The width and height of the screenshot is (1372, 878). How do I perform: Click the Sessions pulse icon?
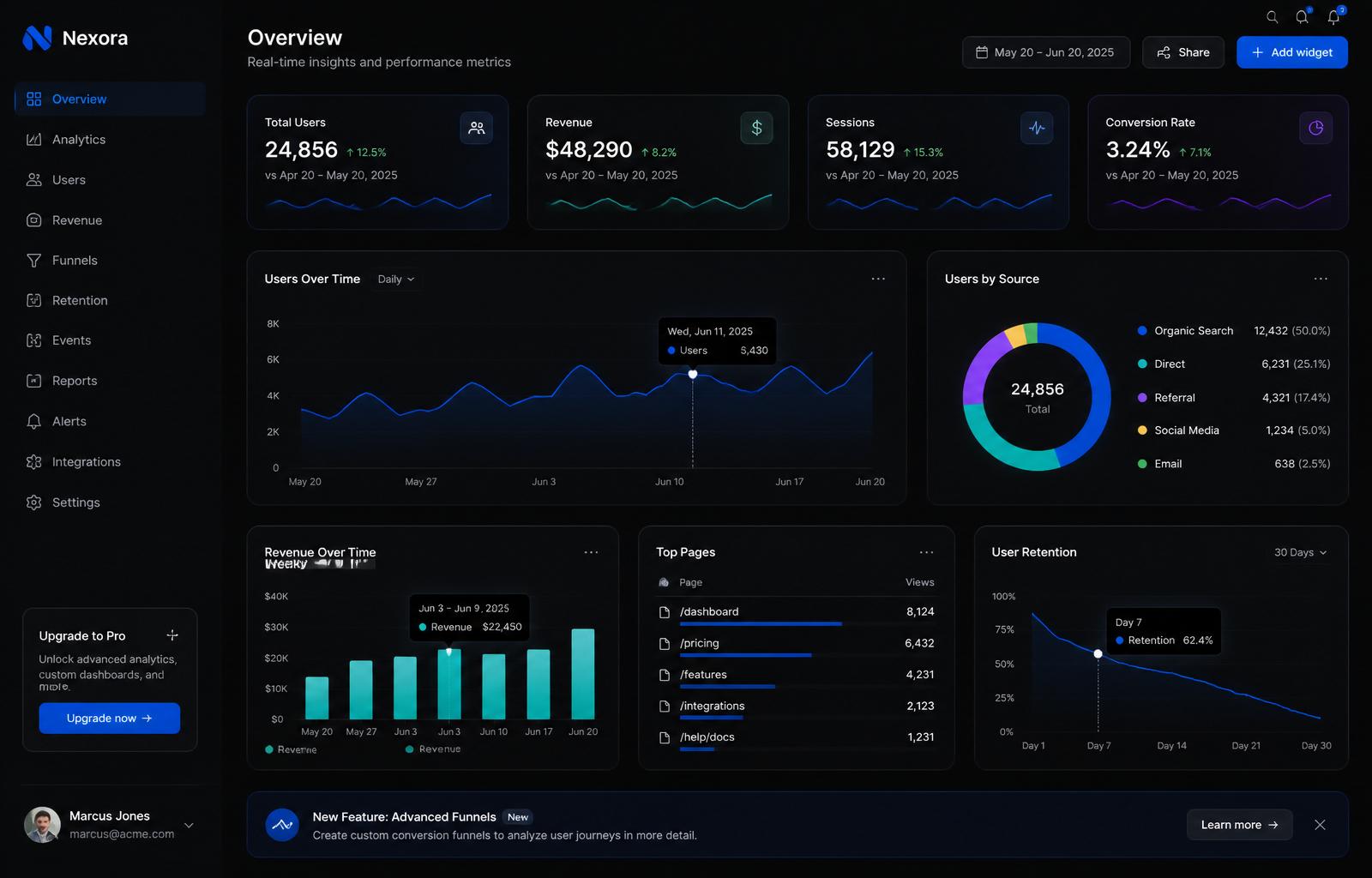[x=1037, y=128]
